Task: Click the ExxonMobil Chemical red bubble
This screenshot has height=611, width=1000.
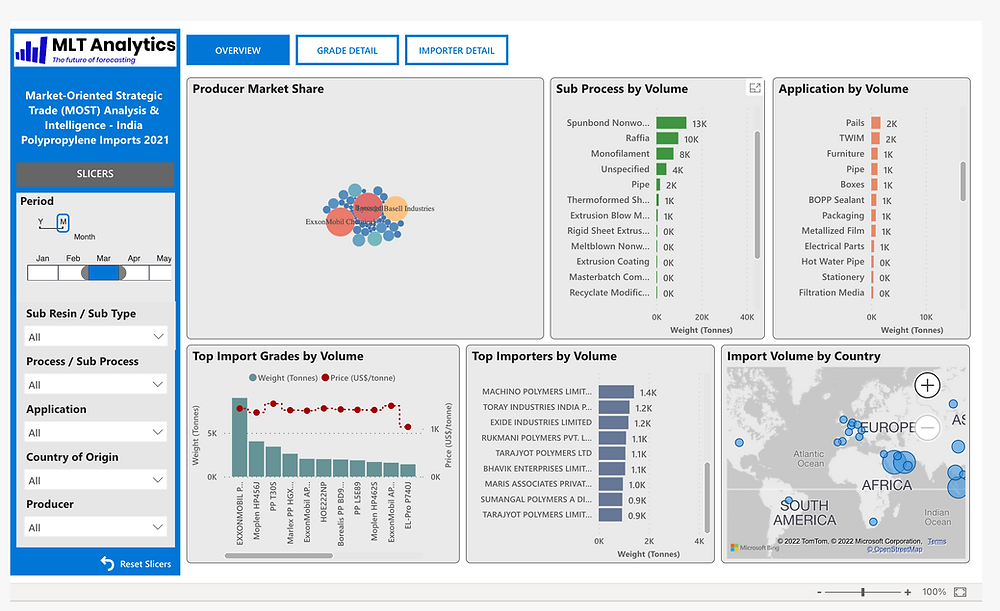Action: (340, 222)
